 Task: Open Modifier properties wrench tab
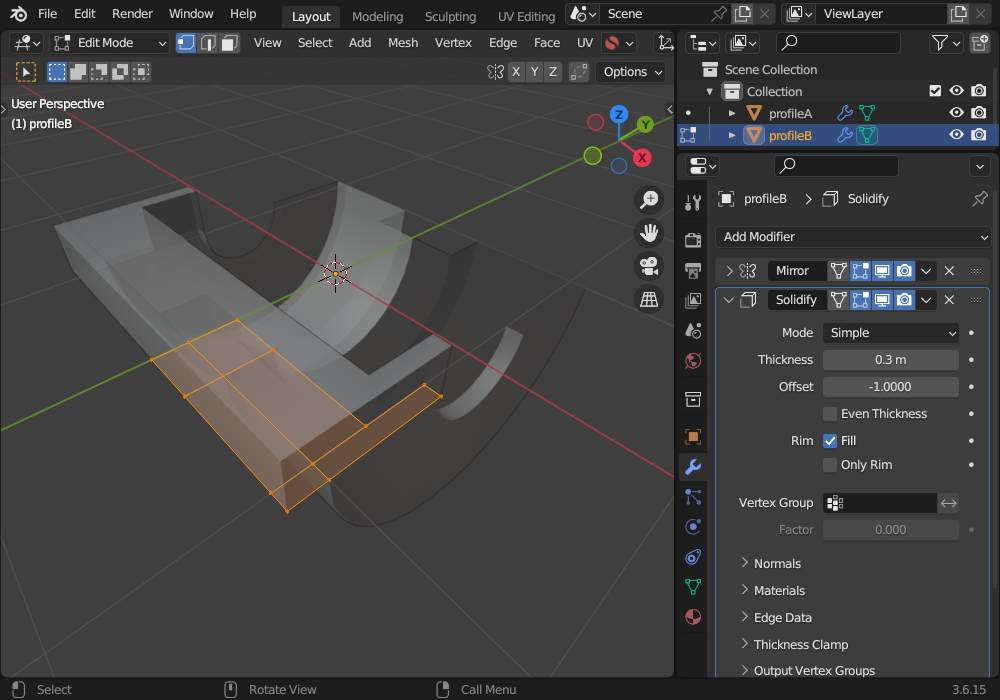tap(693, 467)
